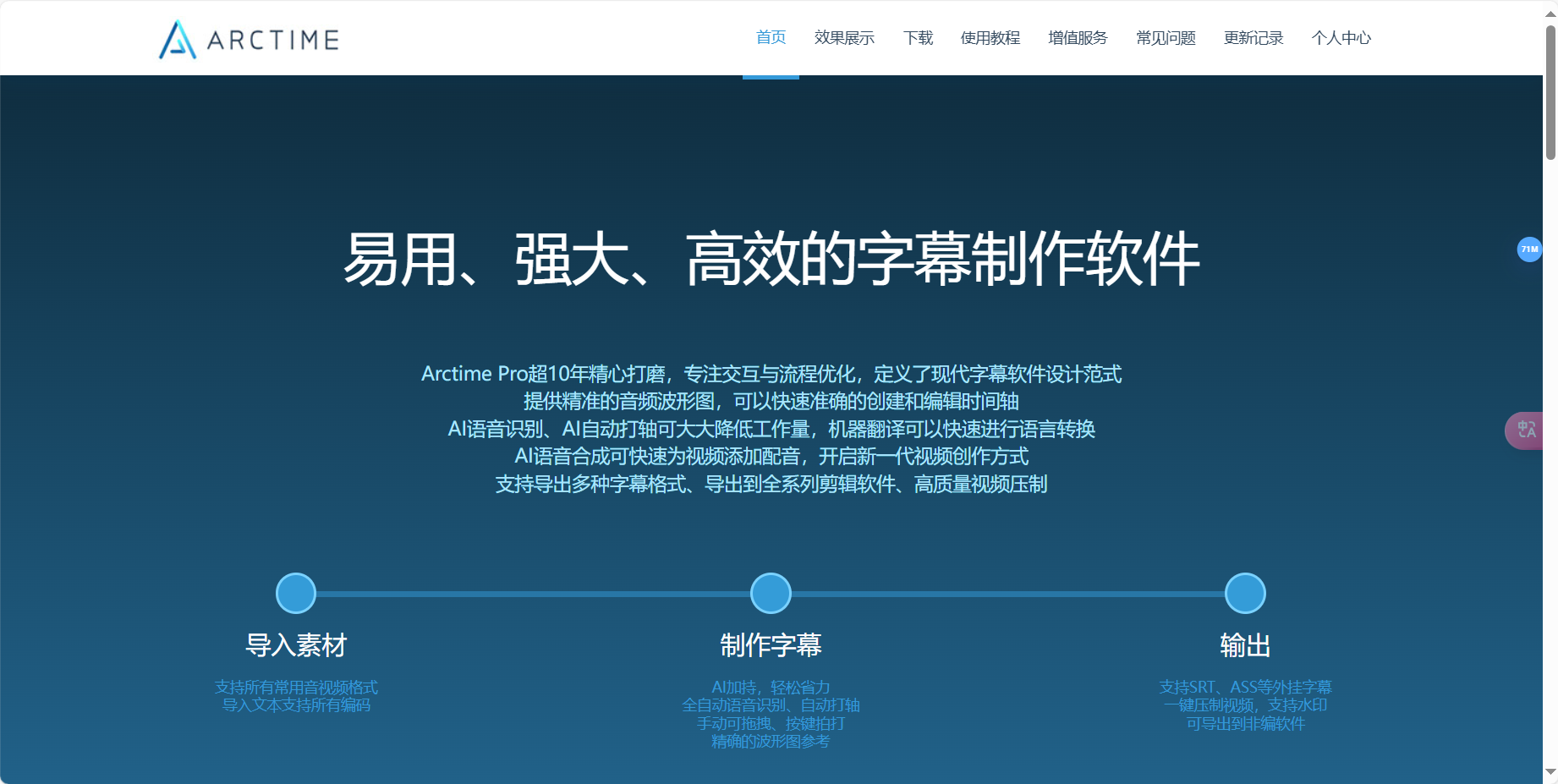Select the 导入素材 timeline circle

tap(295, 593)
